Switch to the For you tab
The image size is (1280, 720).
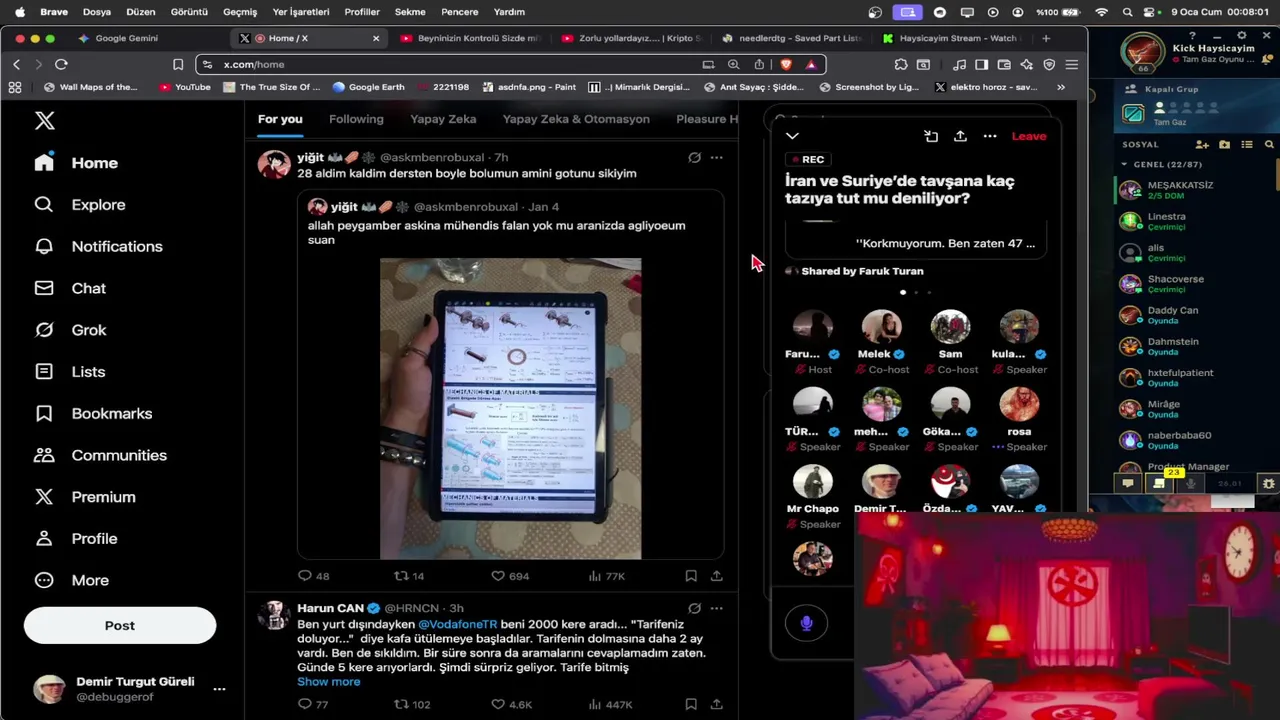(x=280, y=119)
